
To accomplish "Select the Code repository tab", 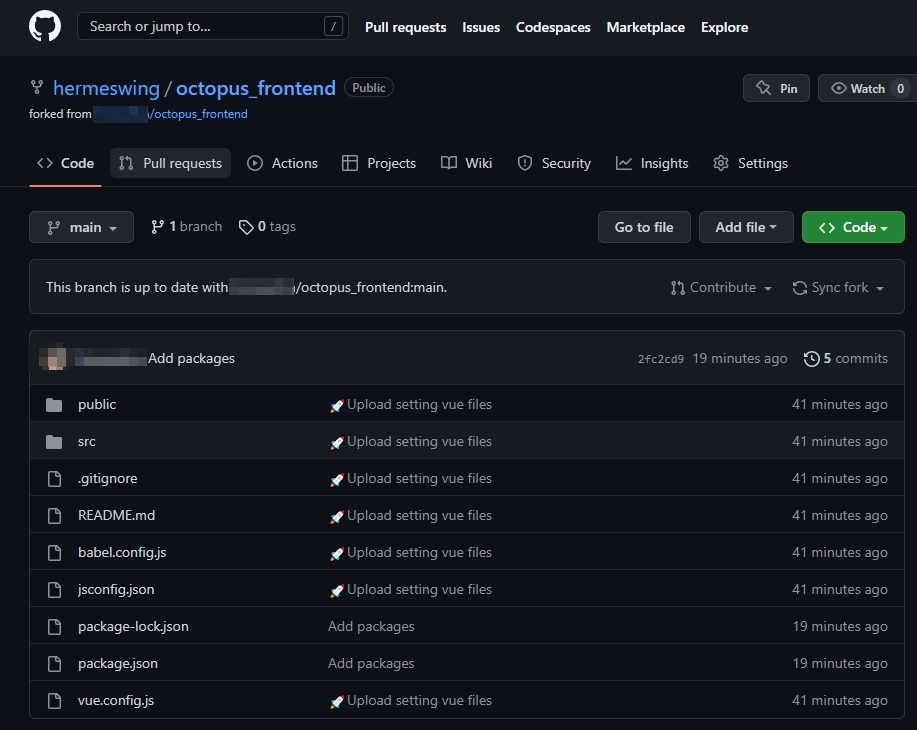I will (x=66, y=163).
